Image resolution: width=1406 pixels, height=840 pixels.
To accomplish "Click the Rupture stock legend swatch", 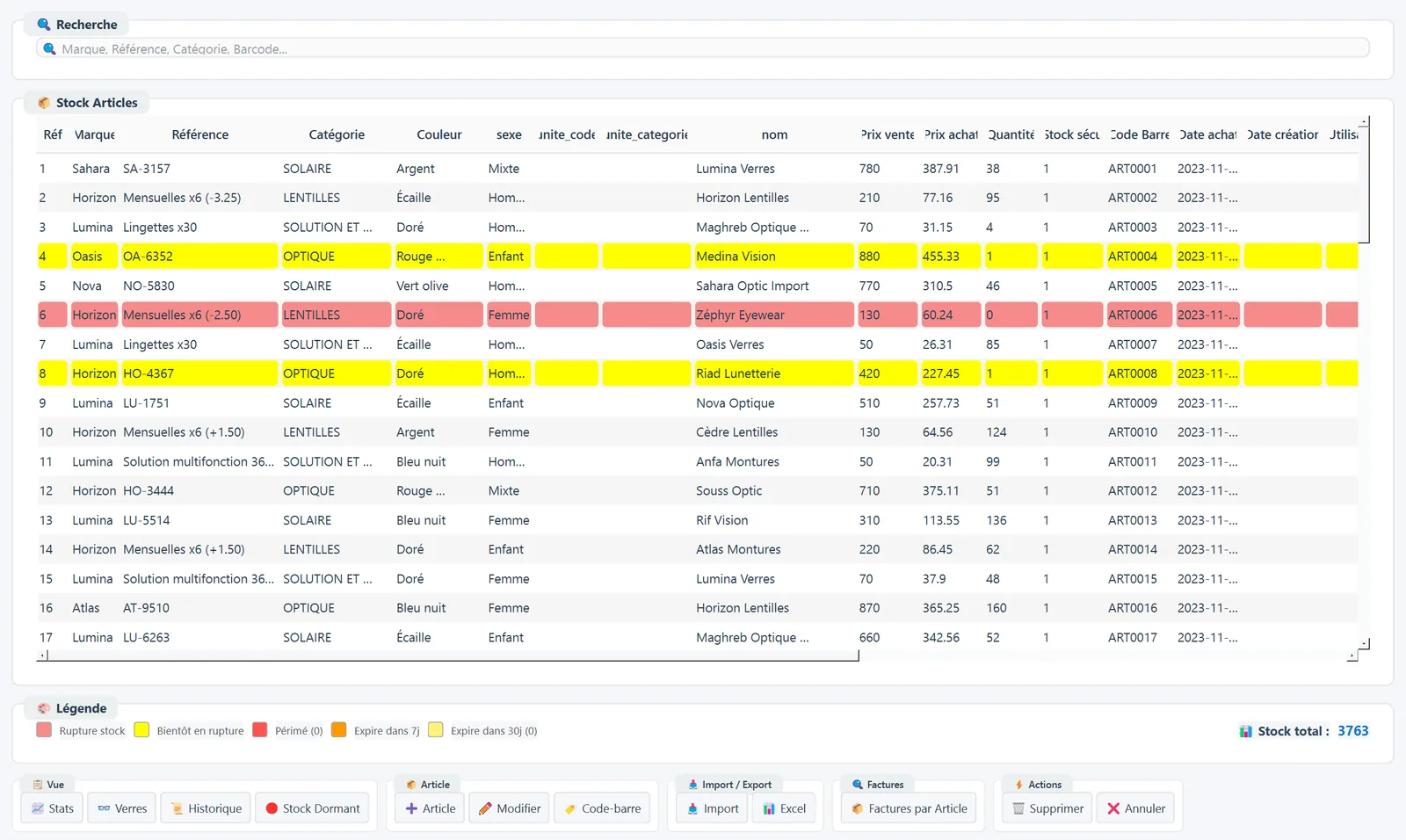I will click(44, 730).
